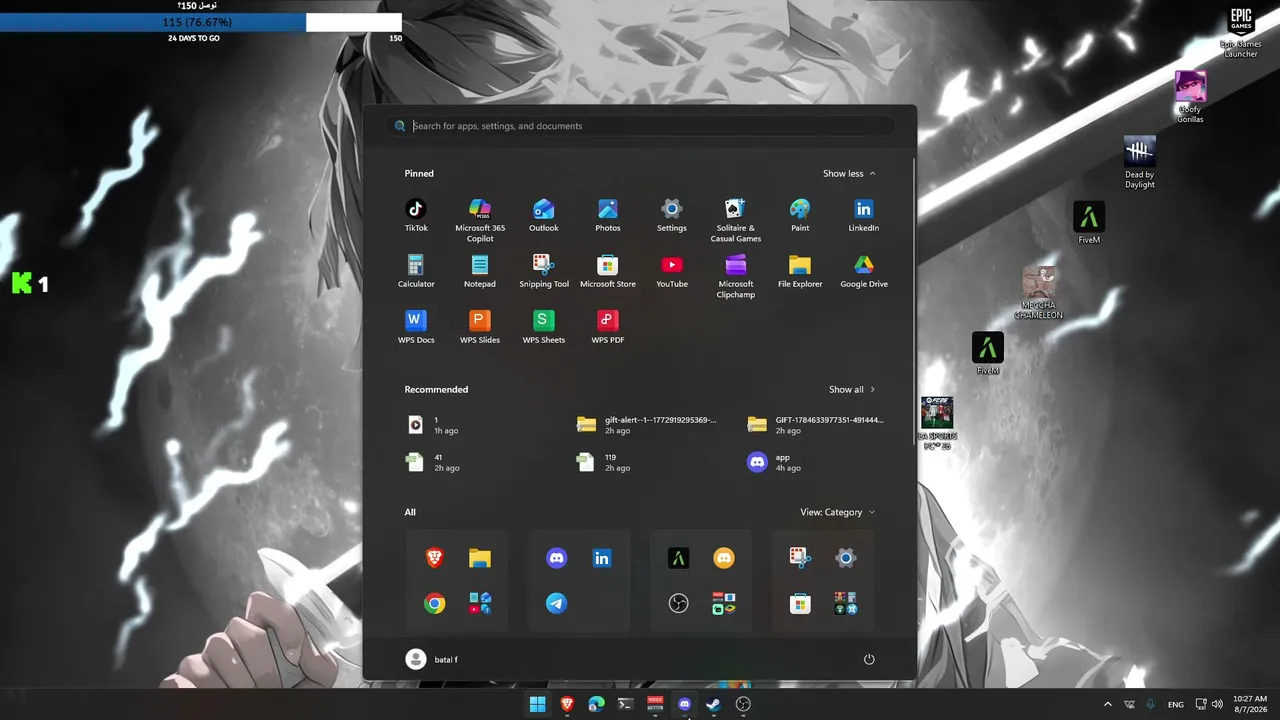The width and height of the screenshot is (1280, 720).
Task: Select the EA SPORTS FC 26 desktop icon
Action: (x=937, y=424)
